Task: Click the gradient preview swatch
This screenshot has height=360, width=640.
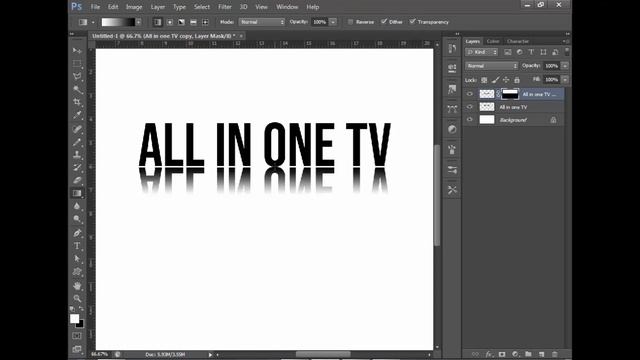Action: click(118, 22)
